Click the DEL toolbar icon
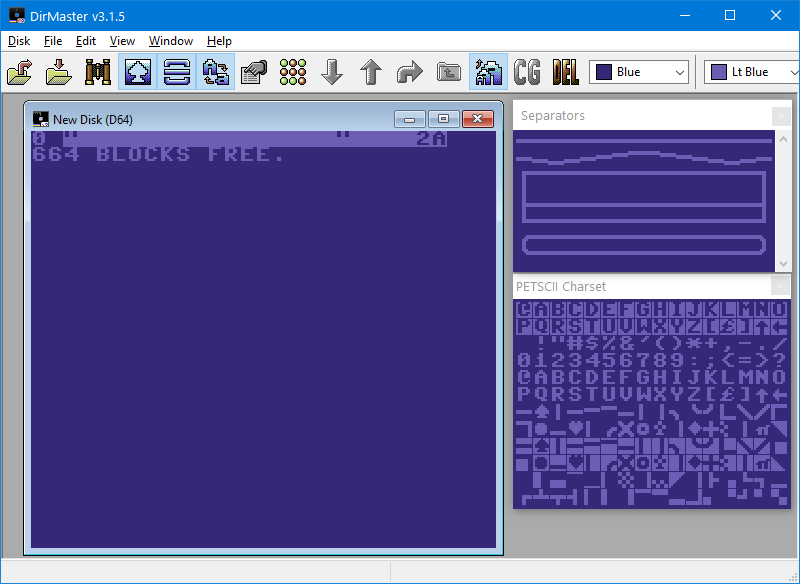800x584 pixels. 566,72
